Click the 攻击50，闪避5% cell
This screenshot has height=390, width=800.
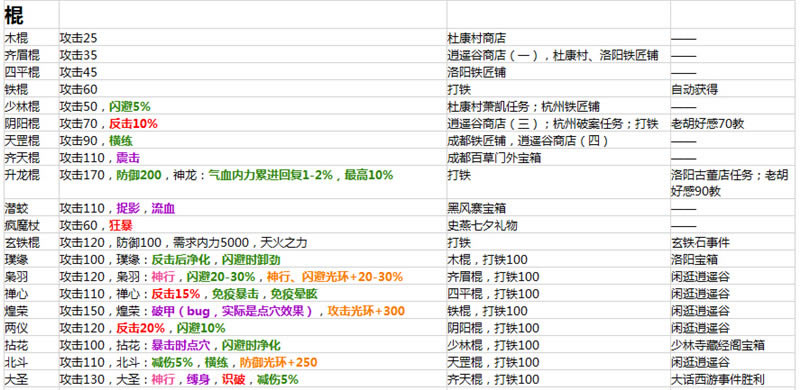(x=253, y=106)
